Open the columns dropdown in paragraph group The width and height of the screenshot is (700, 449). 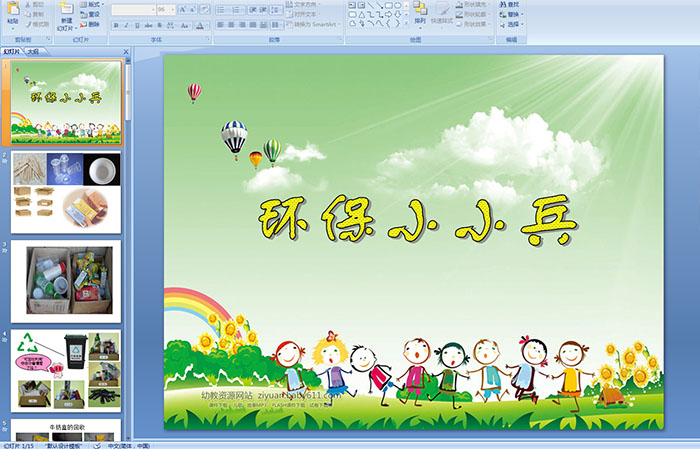coord(277,25)
